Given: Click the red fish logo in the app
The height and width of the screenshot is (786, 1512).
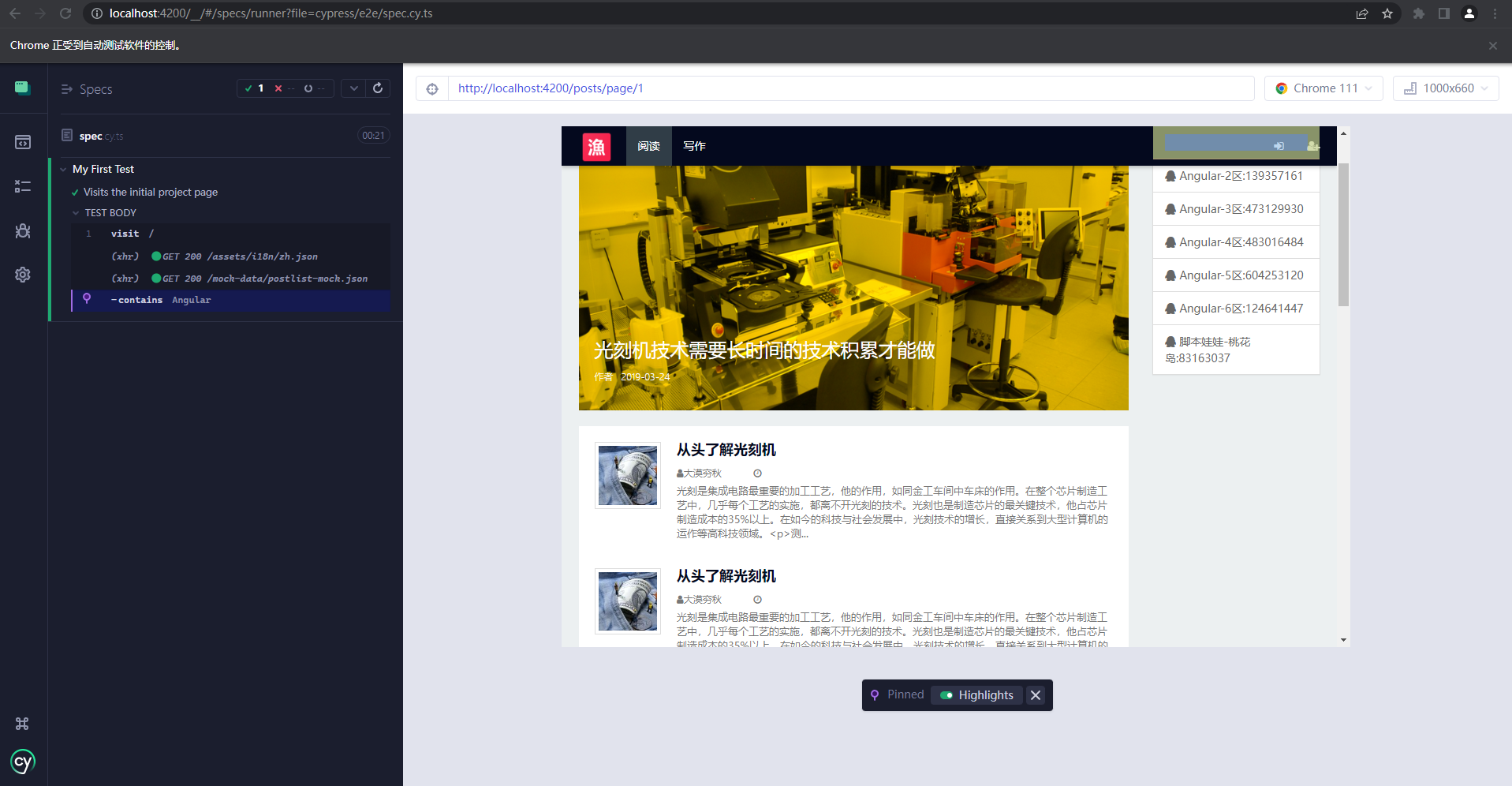Looking at the screenshot, I should click(x=596, y=146).
